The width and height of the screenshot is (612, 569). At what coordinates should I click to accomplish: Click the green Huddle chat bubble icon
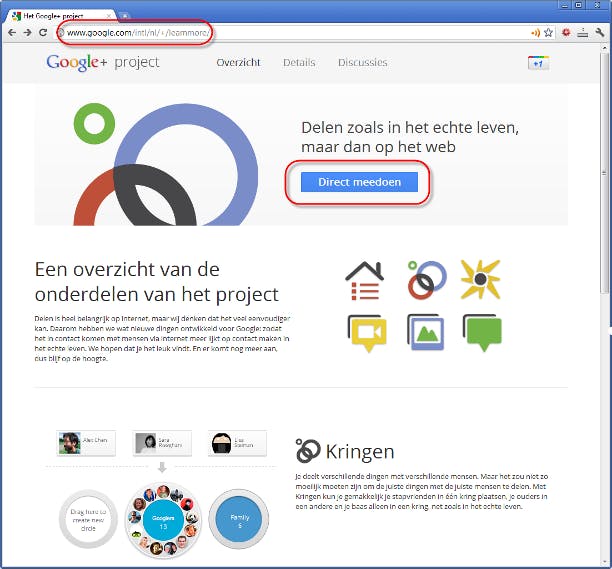pyautogui.click(x=482, y=333)
